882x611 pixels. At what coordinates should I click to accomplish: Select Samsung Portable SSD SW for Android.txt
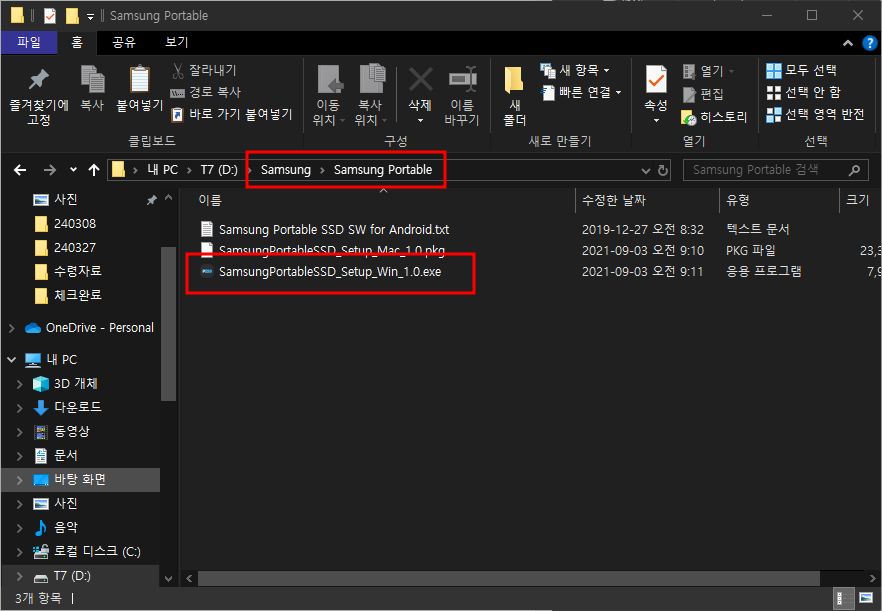(x=334, y=230)
